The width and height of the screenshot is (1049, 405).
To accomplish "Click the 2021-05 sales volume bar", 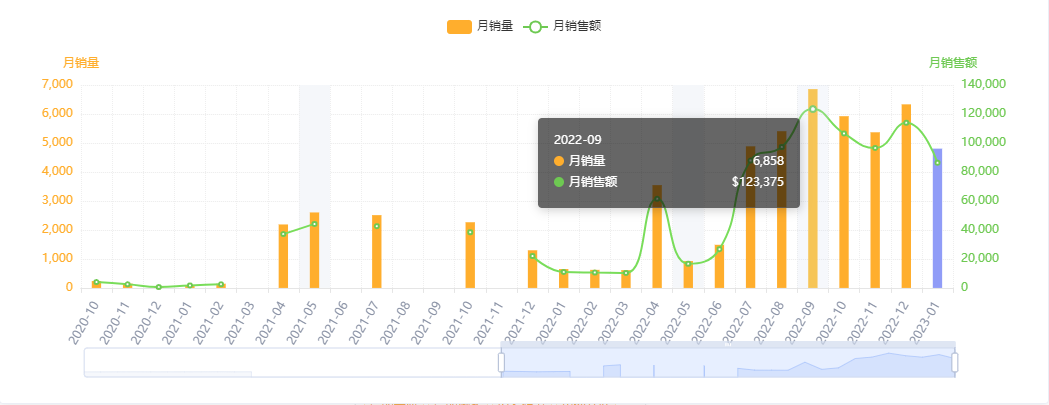I will (314, 250).
